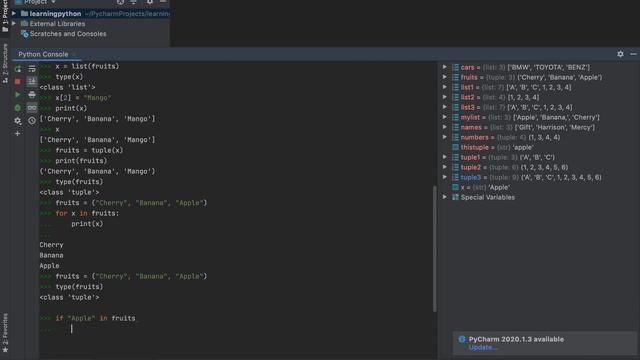Toggle soft-wrap in console toolbar
The height and width of the screenshot is (360, 640).
point(32,69)
